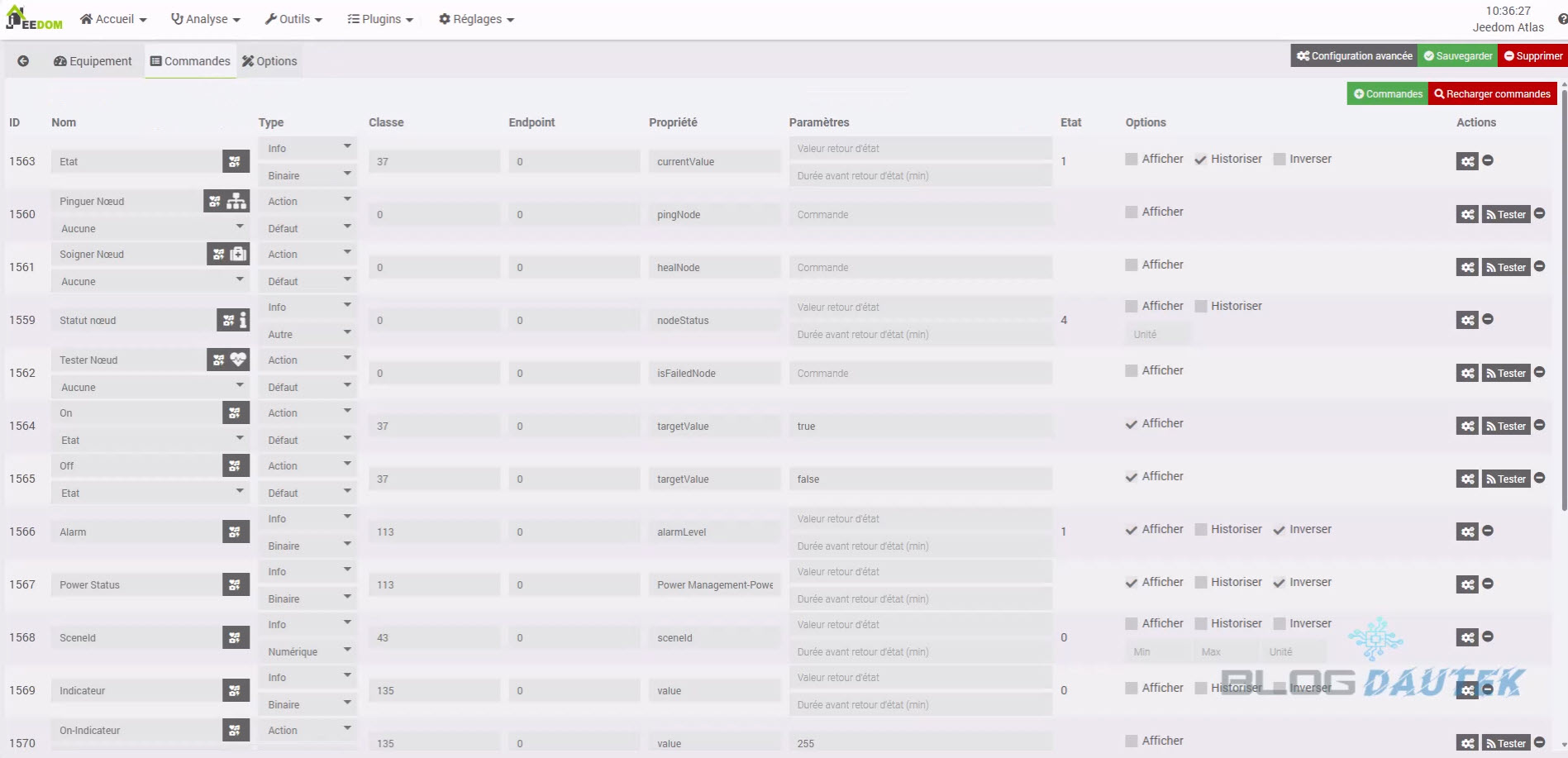Click gear icon on Alarm command row
1568x758 pixels.
tap(1466, 532)
